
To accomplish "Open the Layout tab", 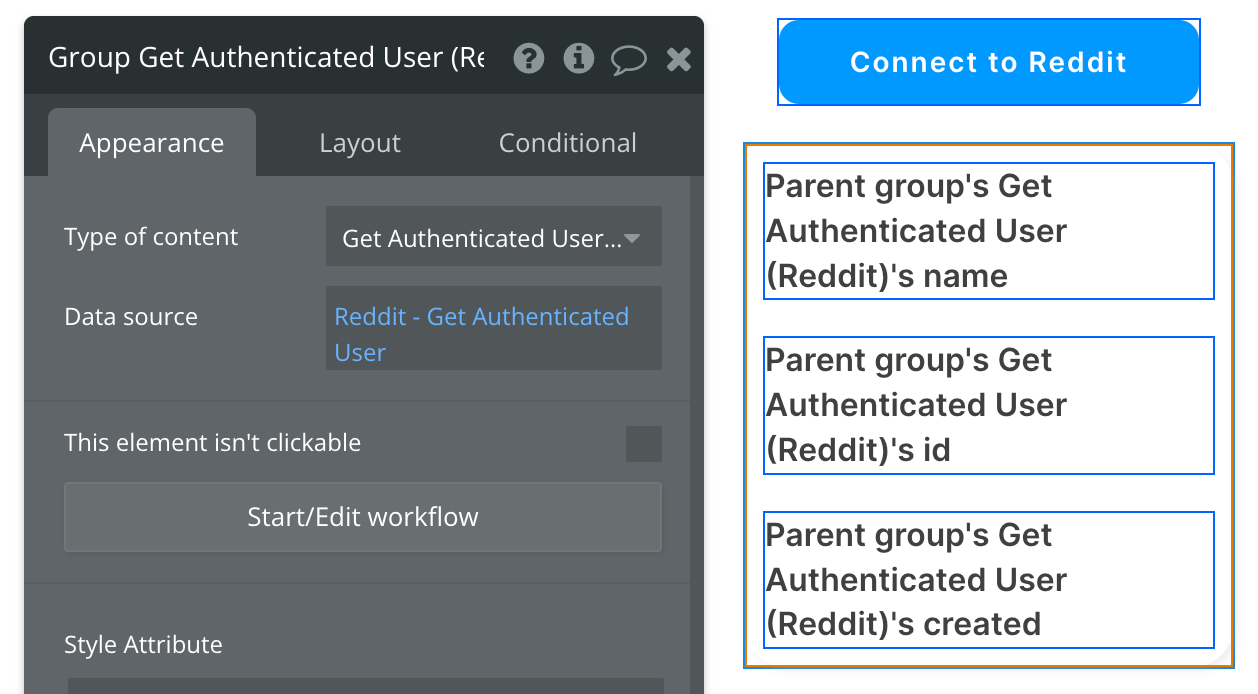I will (x=360, y=143).
